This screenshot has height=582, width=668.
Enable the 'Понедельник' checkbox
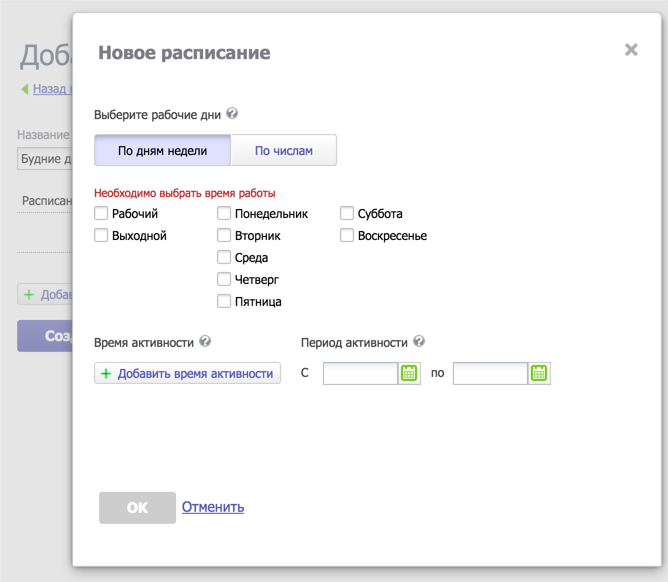224,213
